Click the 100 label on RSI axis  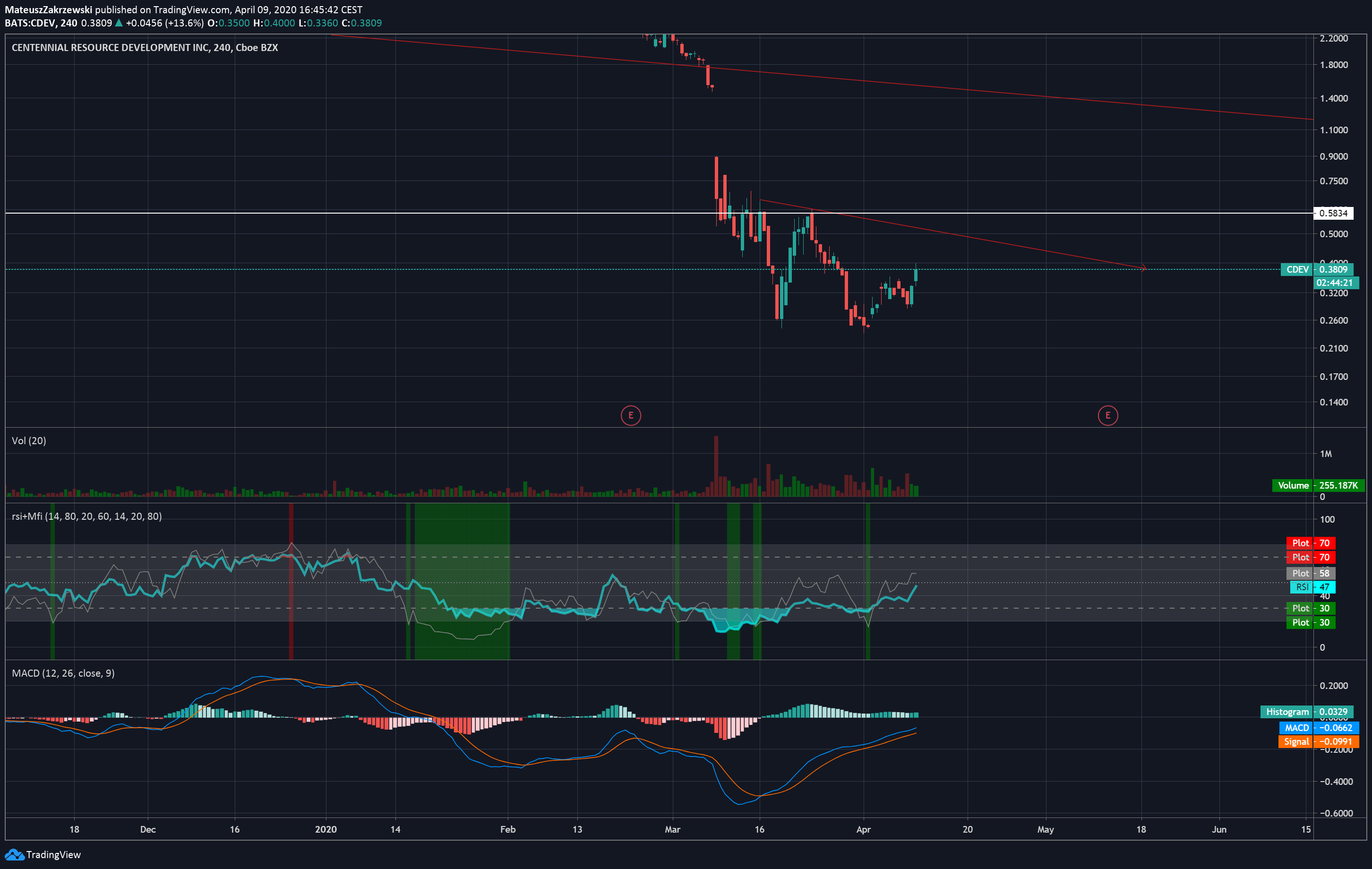[x=1327, y=519]
